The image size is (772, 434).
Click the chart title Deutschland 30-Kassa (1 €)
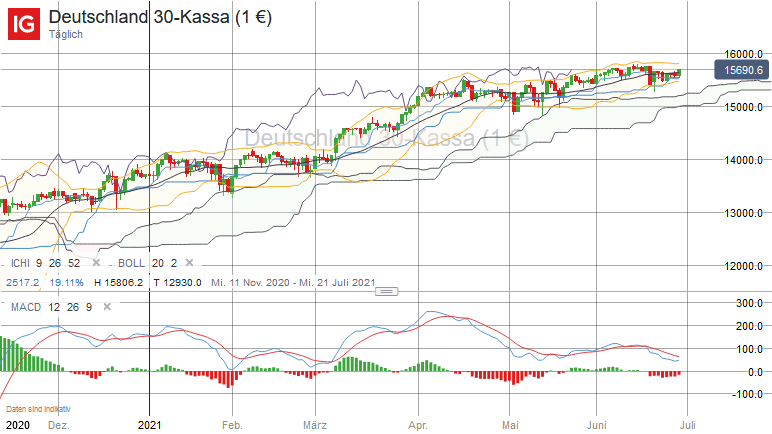(x=160, y=17)
